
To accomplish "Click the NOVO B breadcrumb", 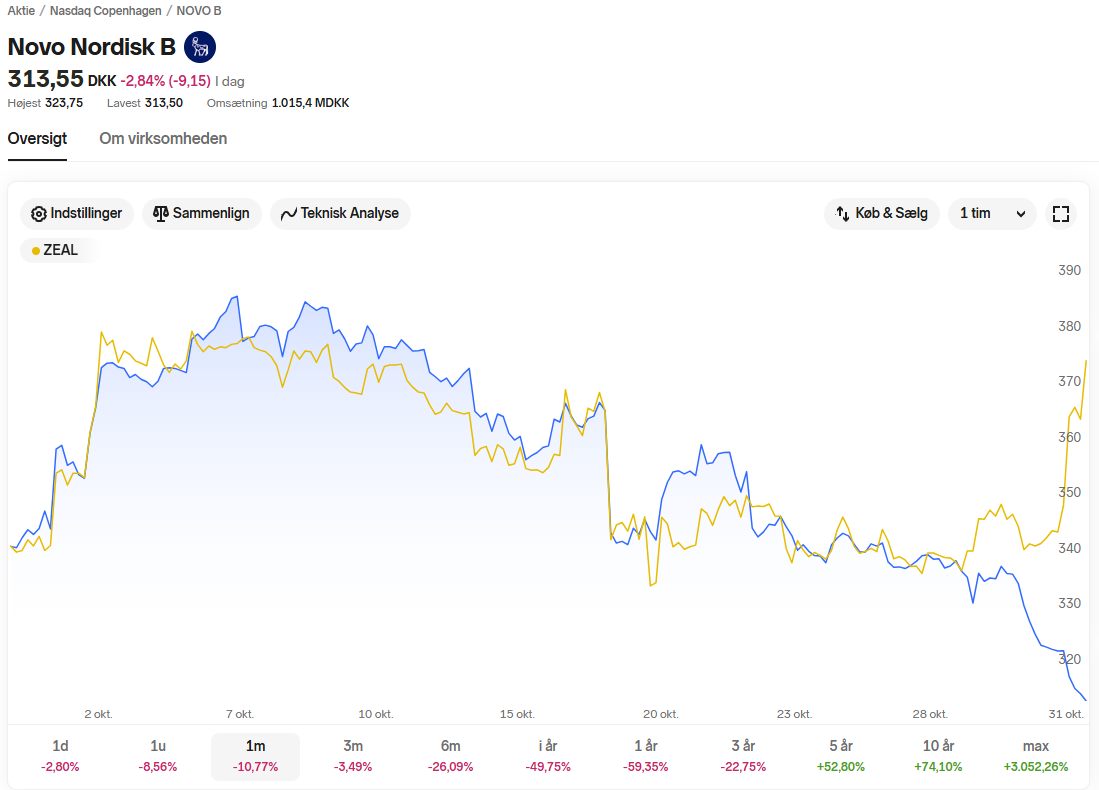I will click(199, 11).
